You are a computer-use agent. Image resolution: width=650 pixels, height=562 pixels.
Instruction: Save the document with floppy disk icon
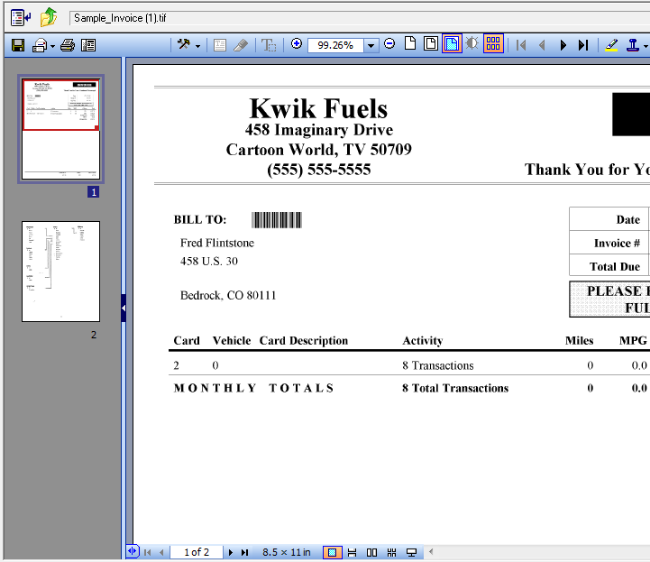pyautogui.click(x=18, y=45)
